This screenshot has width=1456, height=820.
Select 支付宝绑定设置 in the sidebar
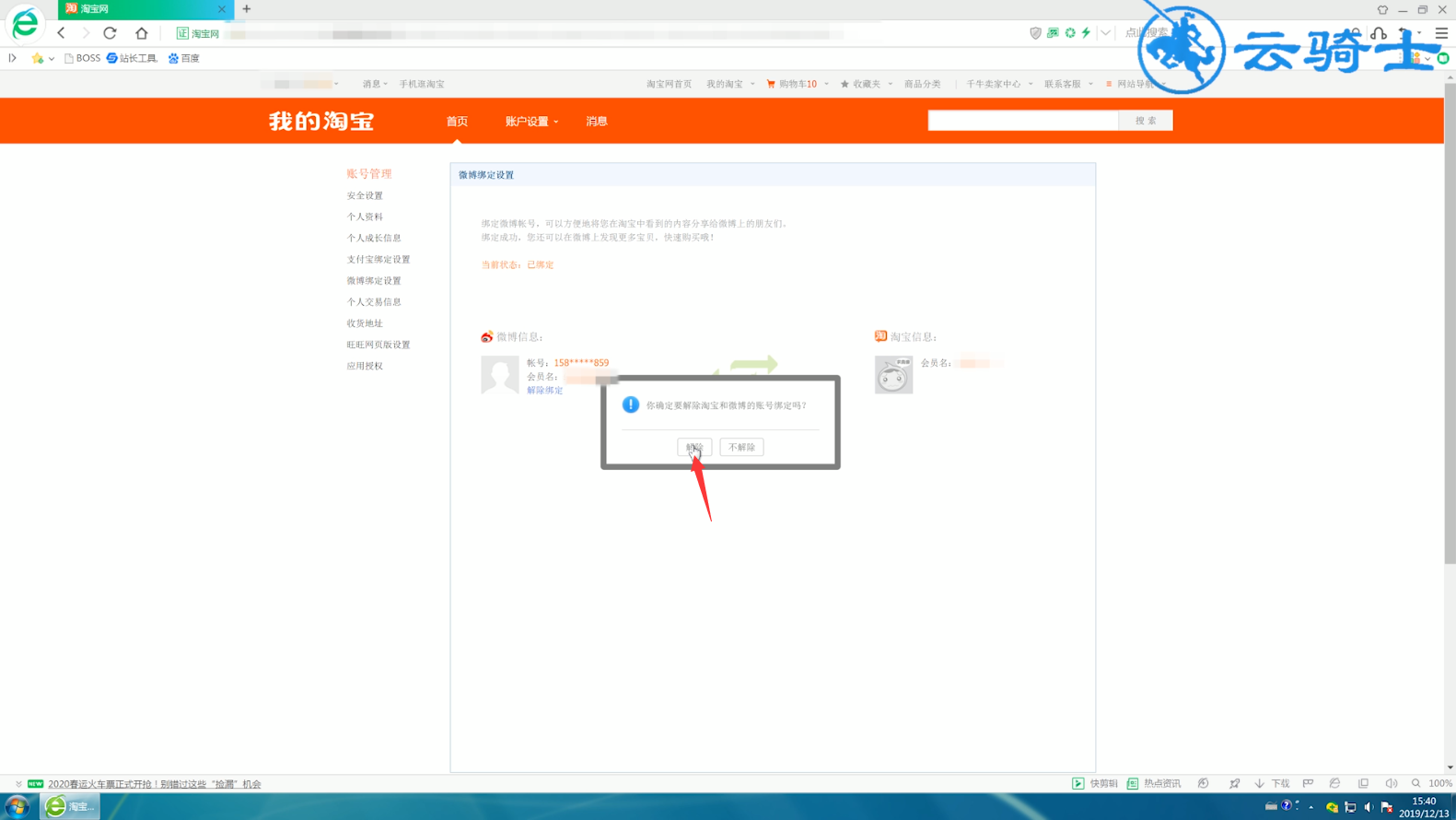[379, 260]
